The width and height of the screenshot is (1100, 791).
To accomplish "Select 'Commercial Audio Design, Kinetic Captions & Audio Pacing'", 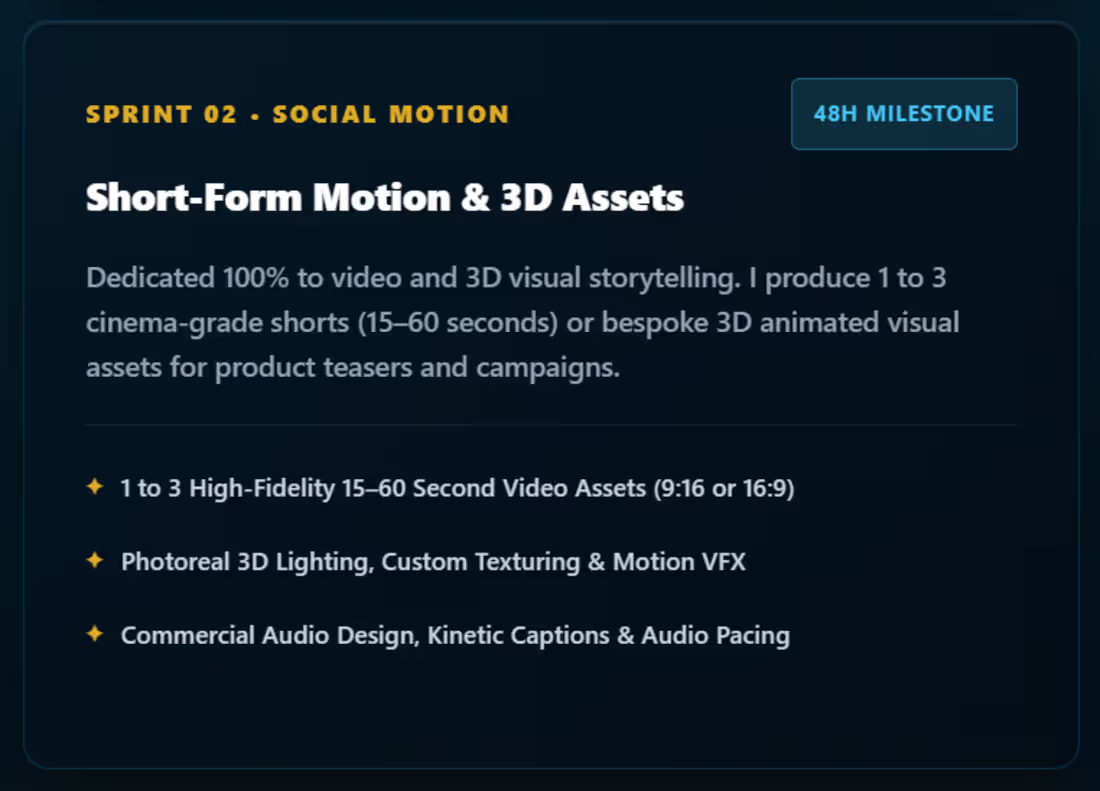I will [x=455, y=635].
